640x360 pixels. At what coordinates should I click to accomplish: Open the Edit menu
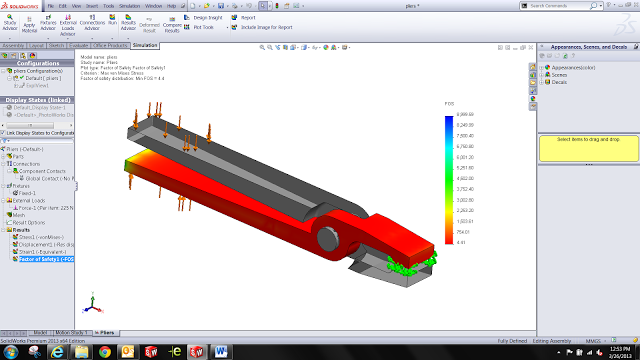[62, 6]
